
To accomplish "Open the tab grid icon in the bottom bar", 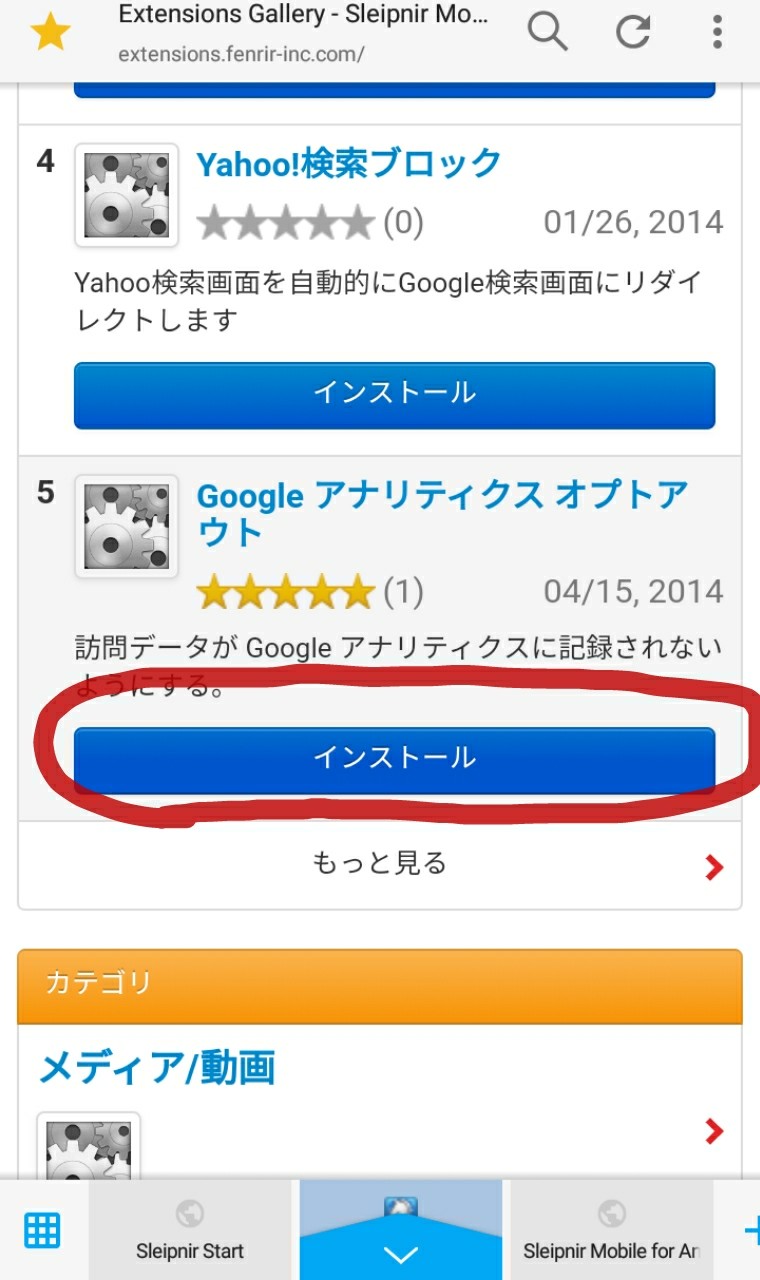I will (x=43, y=1229).
